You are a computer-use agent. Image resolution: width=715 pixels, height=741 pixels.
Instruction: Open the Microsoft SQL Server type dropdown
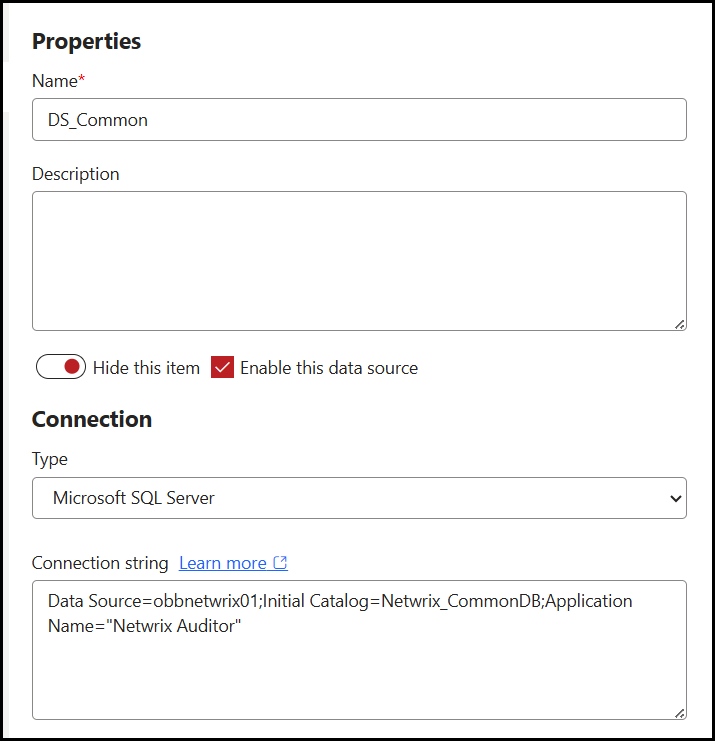coord(359,498)
